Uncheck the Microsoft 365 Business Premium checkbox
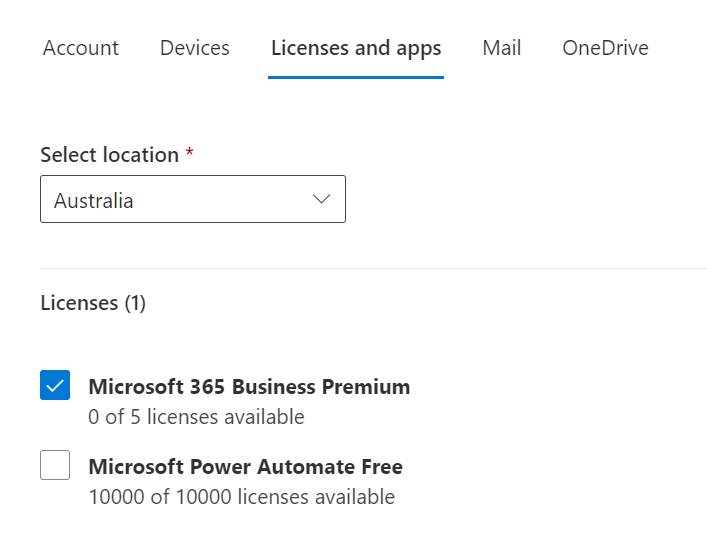 (x=55, y=385)
